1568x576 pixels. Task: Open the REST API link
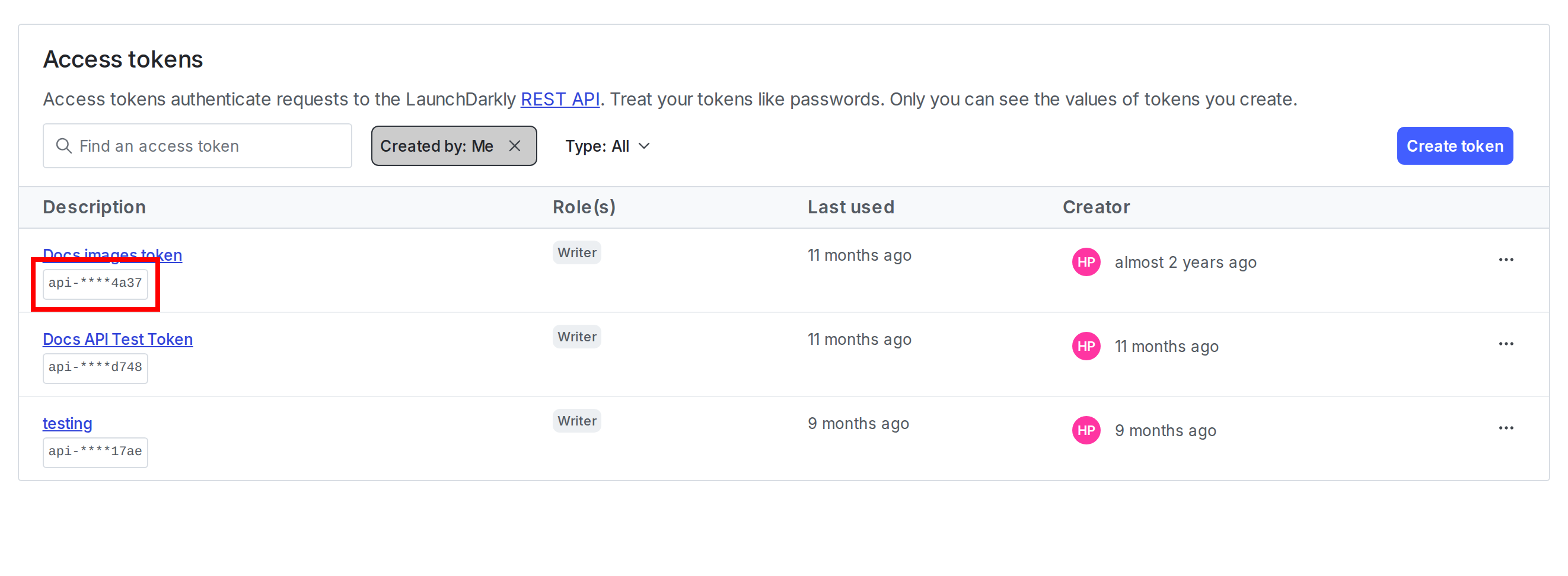pos(559,98)
